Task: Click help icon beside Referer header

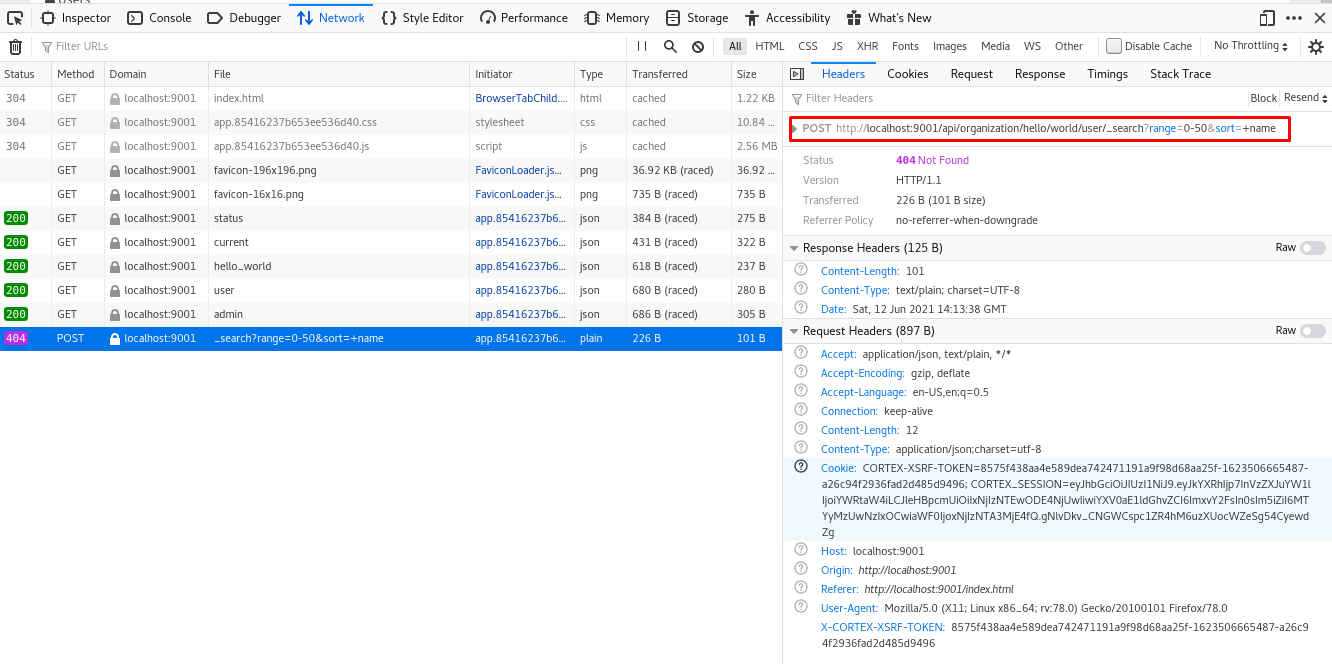Action: 800,588
